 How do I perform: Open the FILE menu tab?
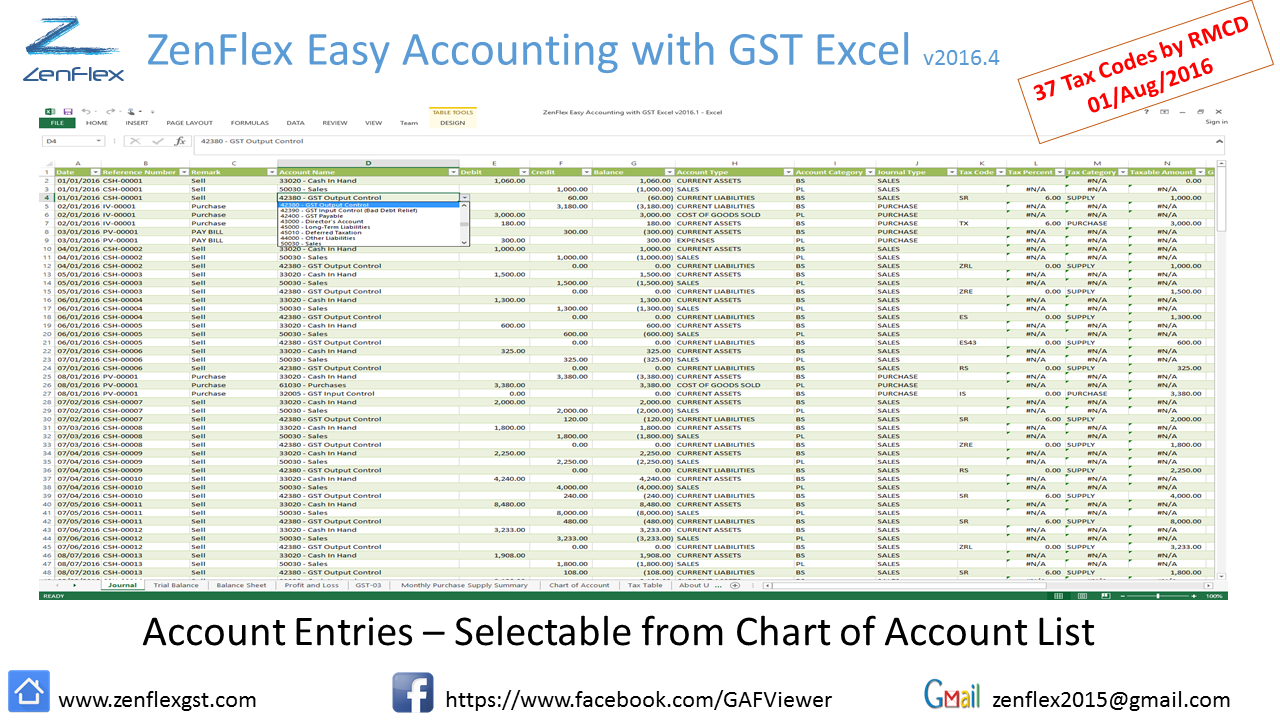(x=57, y=123)
